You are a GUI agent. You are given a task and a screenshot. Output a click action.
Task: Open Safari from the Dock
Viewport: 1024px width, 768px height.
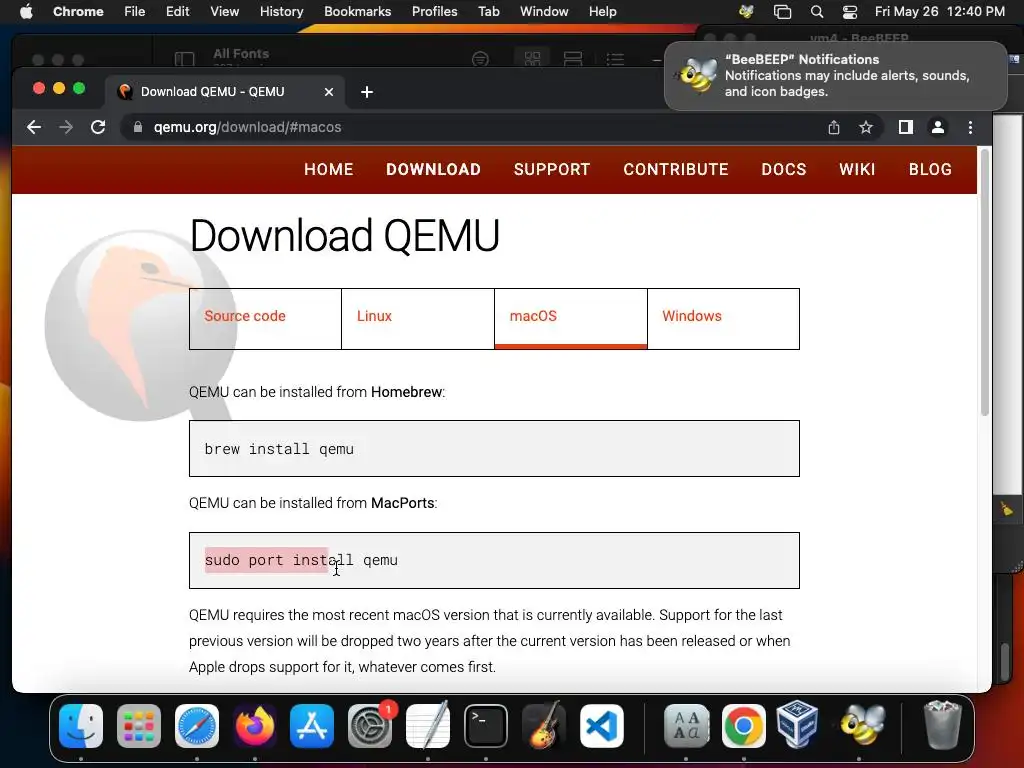197,726
